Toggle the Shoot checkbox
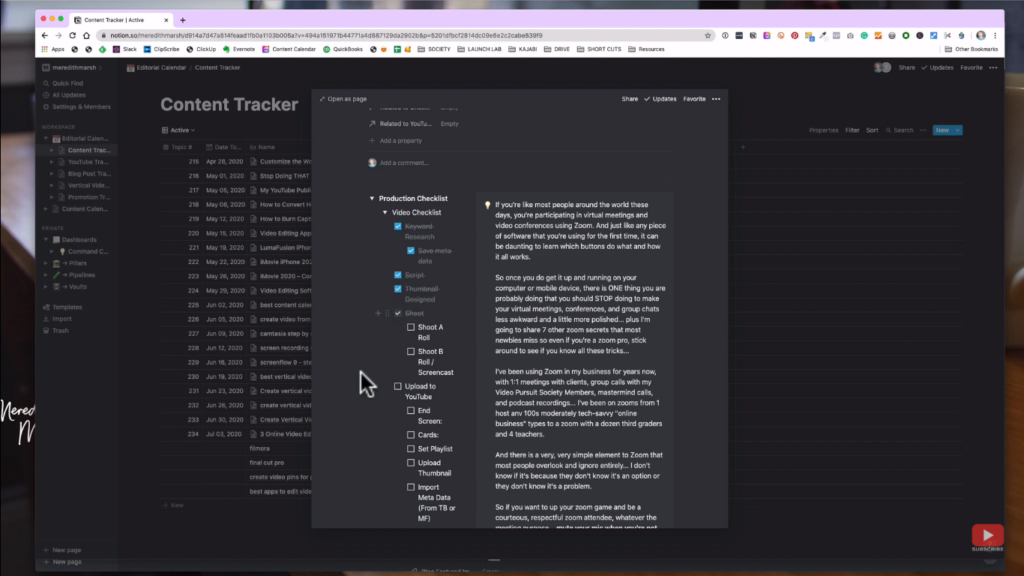Screen dimensions: 1024x576 (x=398, y=313)
